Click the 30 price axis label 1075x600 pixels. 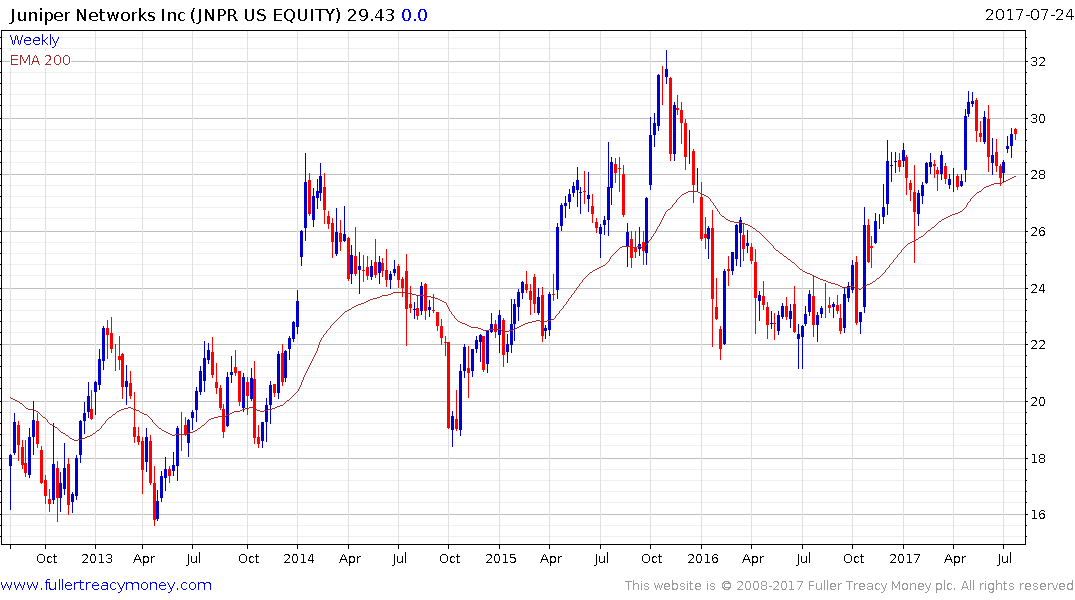[x=1038, y=119]
